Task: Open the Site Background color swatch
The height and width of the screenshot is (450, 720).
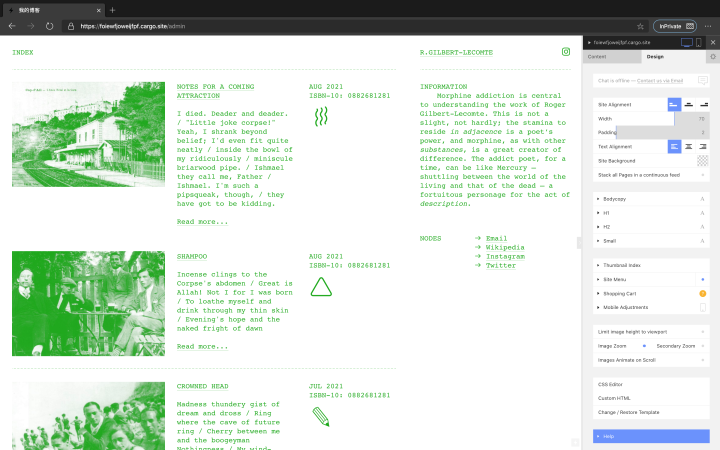Action: coord(703,161)
